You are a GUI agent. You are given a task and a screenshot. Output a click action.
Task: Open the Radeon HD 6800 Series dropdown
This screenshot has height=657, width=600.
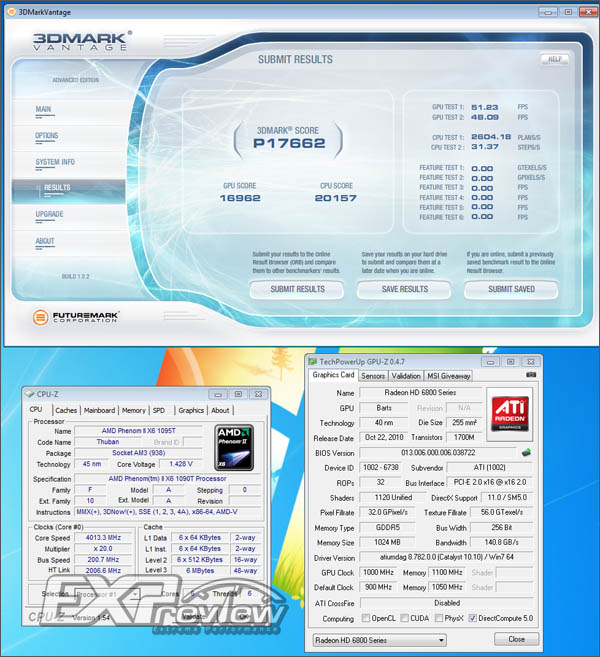point(380,640)
